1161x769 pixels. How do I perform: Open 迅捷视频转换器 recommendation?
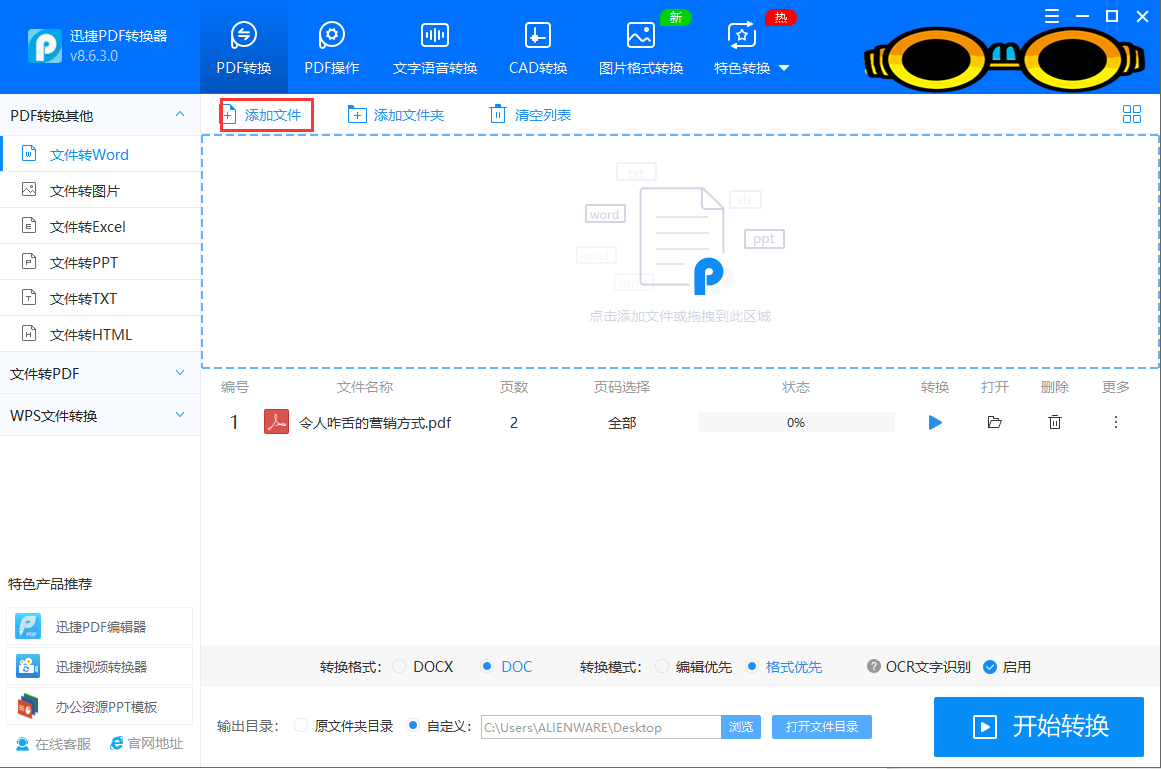coord(99,666)
